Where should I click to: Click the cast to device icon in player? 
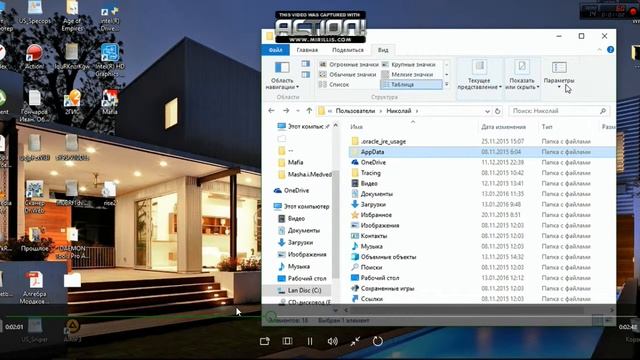click(x=264, y=341)
